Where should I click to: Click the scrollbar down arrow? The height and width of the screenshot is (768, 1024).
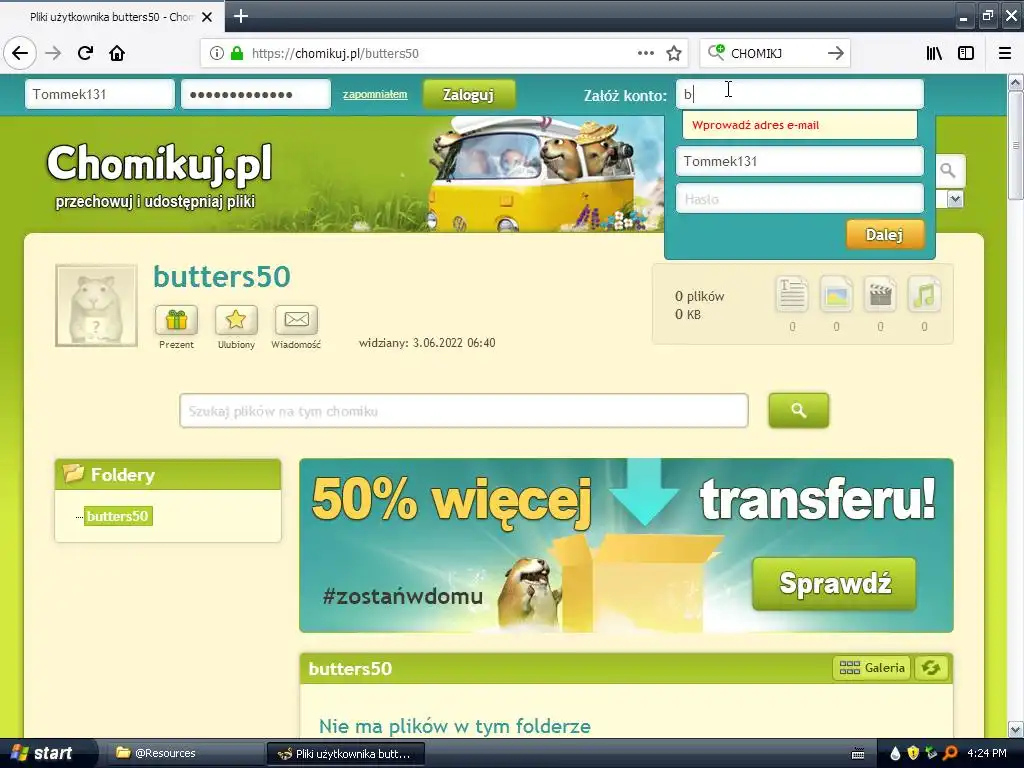[x=1016, y=728]
